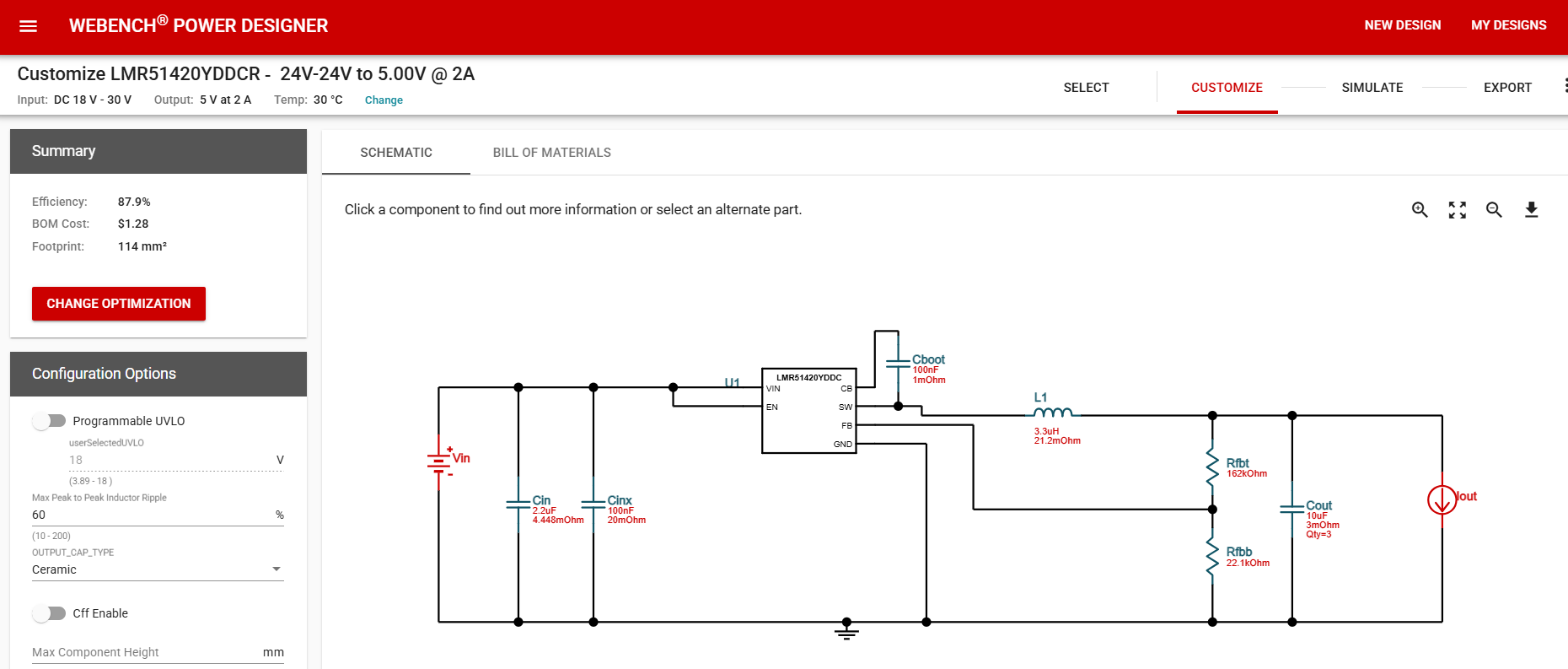
Task: Go to the Simulate step
Action: tap(1372, 88)
